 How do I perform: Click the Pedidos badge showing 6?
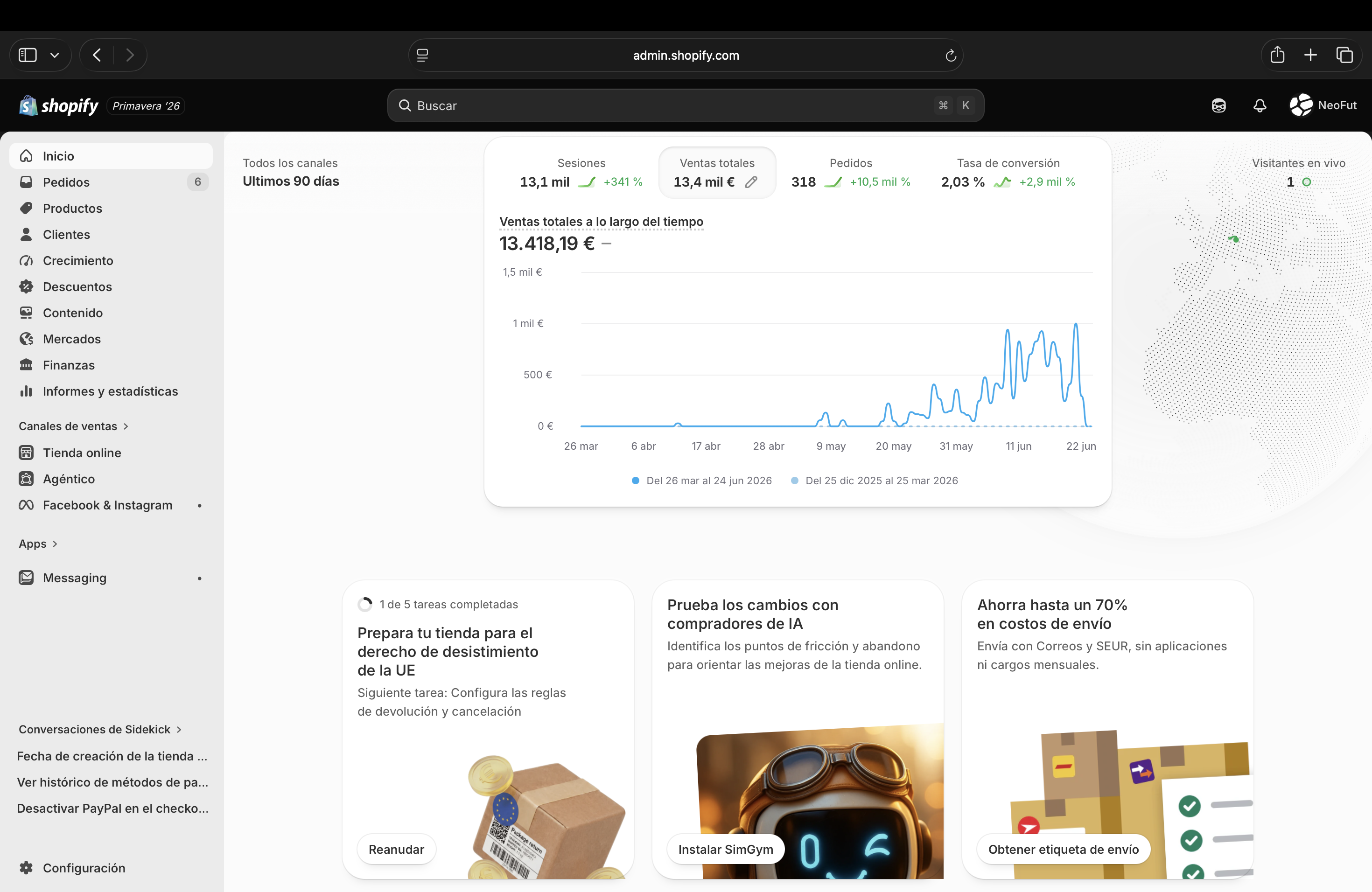point(198,182)
